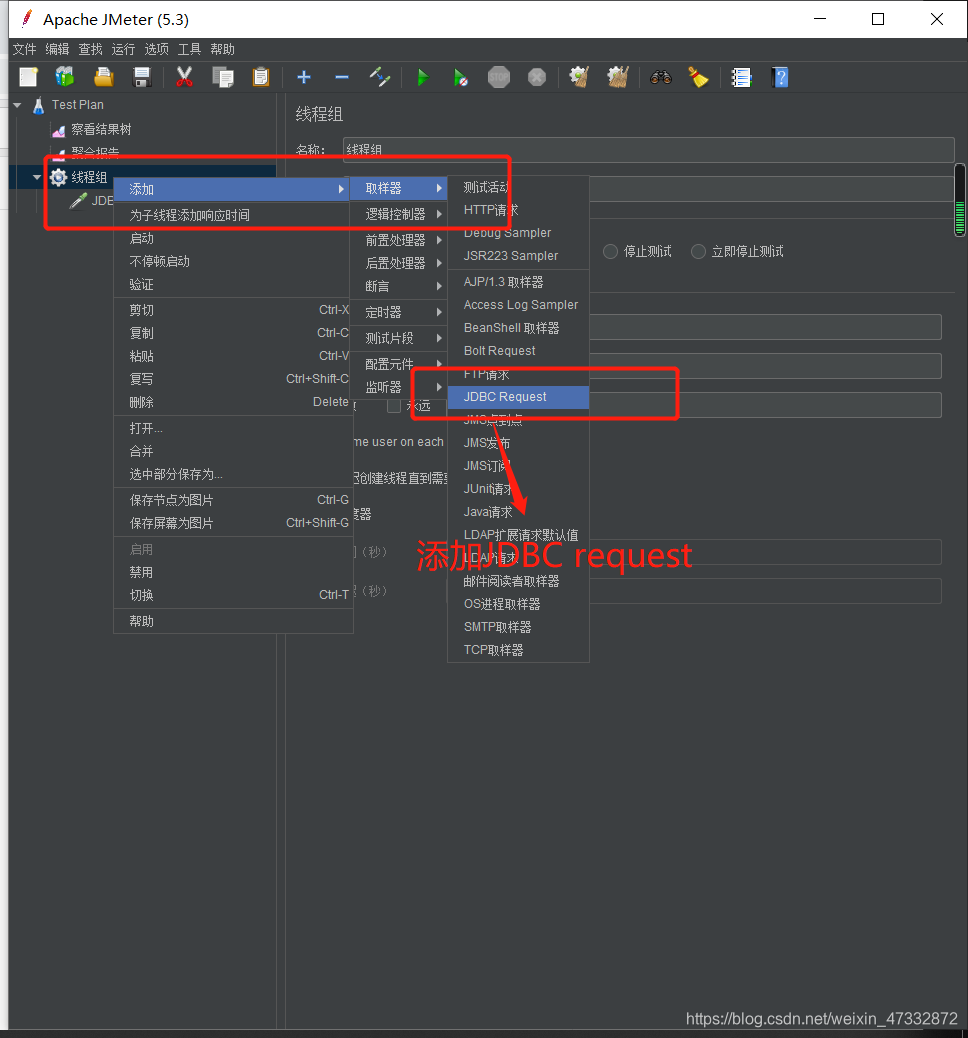This screenshot has height=1038, width=968.
Task: Expand the 逻辑控制器 submenu
Action: [399, 214]
